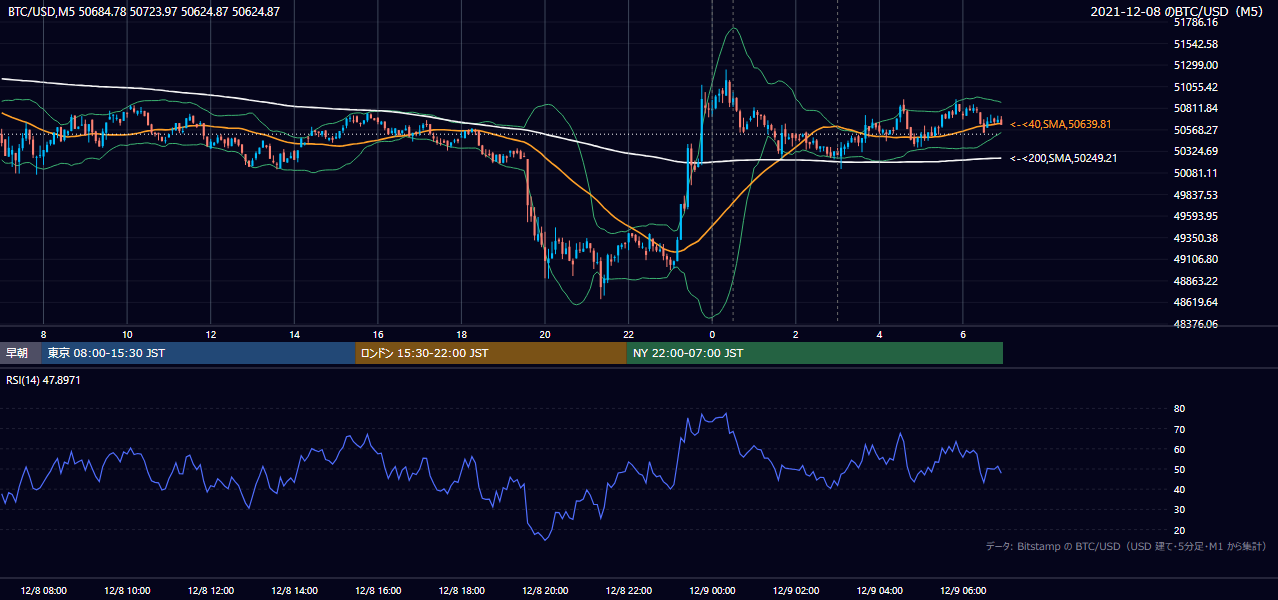Click hour tick 18 under price chart
Viewport: 1278px width, 600px height.
click(461, 333)
